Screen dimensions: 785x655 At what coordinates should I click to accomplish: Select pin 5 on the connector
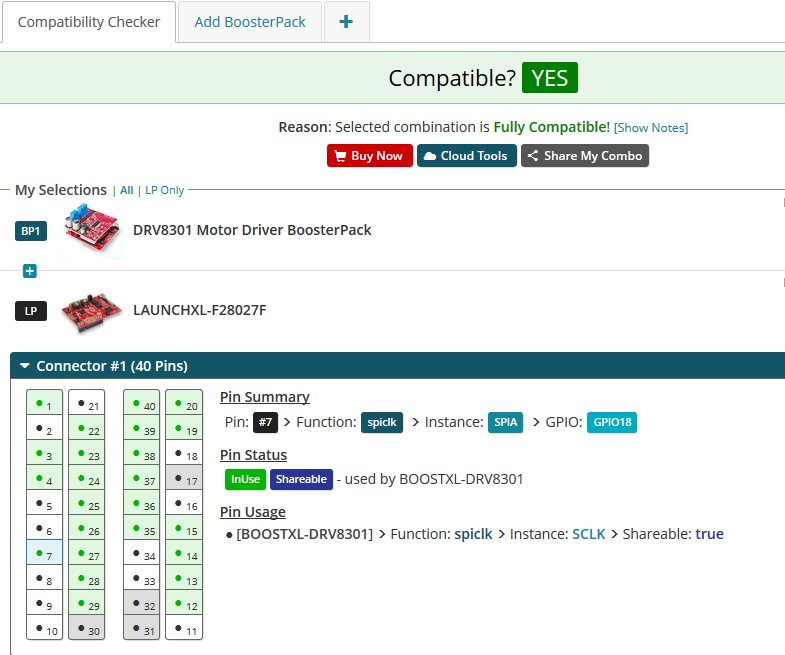tap(45, 503)
